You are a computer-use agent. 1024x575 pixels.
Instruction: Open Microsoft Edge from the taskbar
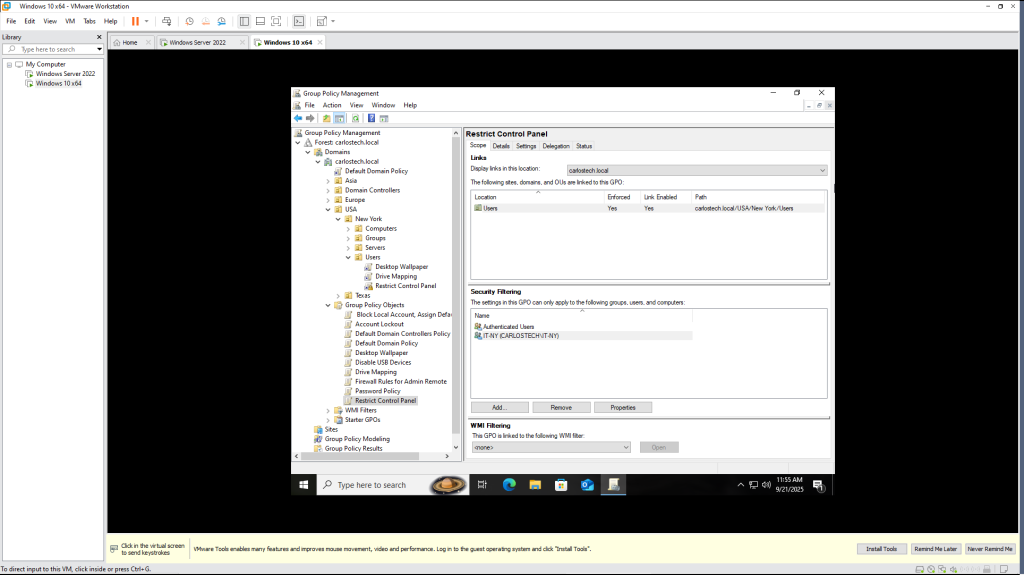point(508,485)
